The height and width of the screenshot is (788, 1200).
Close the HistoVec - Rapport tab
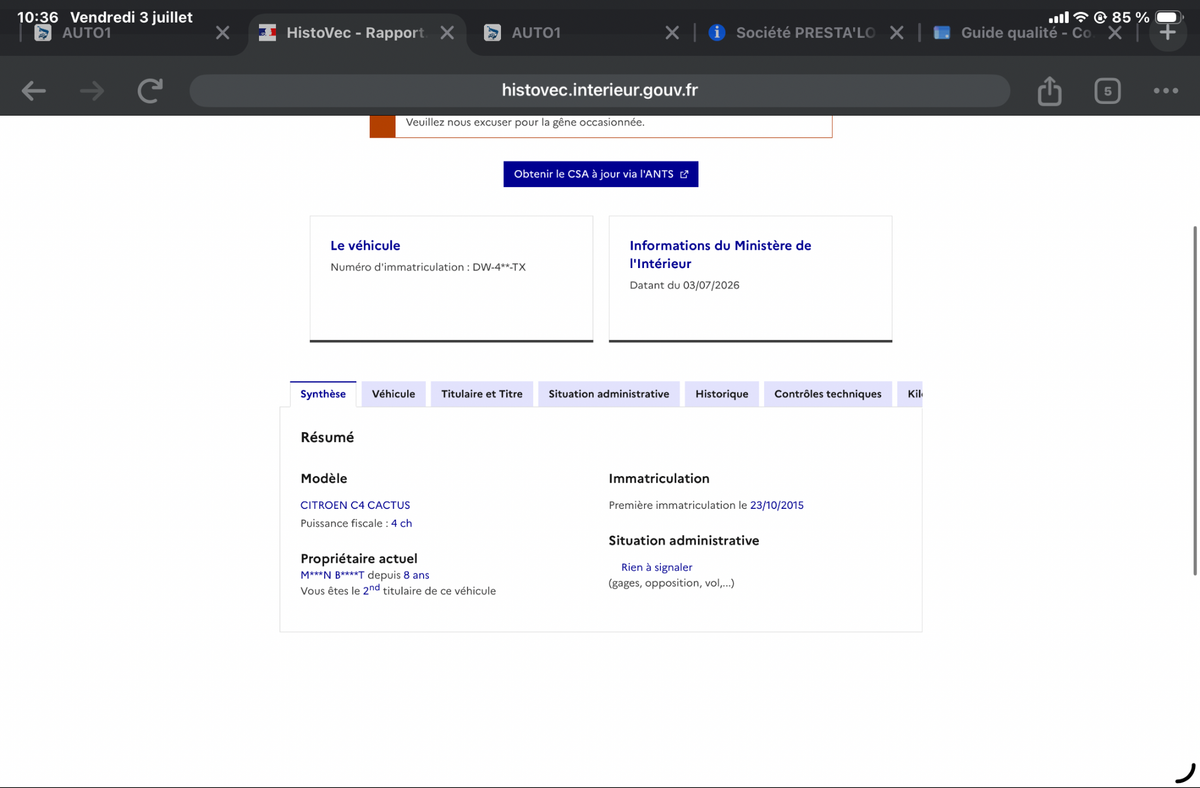coord(447,33)
